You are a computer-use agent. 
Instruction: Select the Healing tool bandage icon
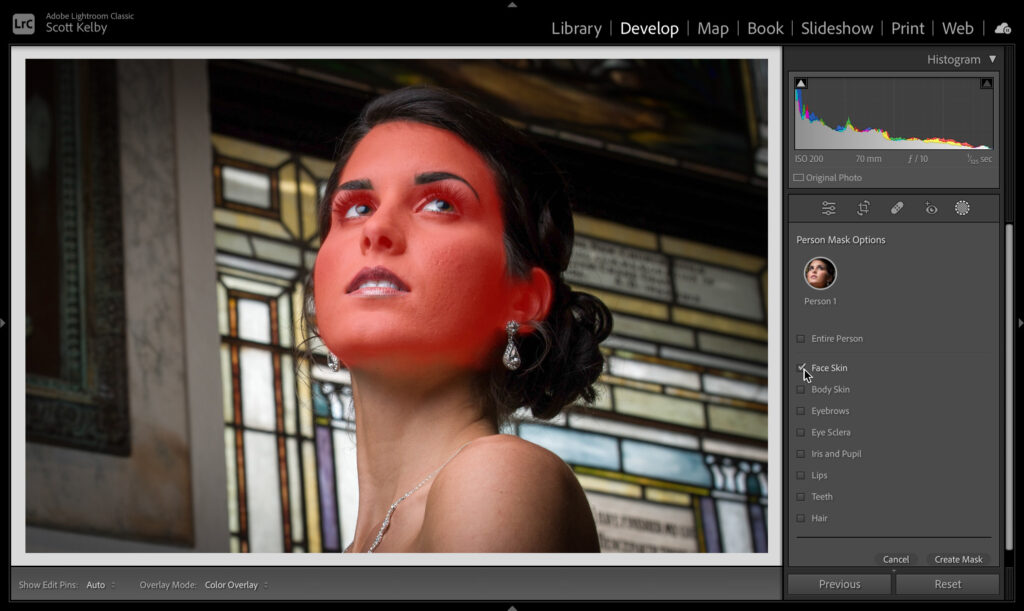tap(897, 208)
